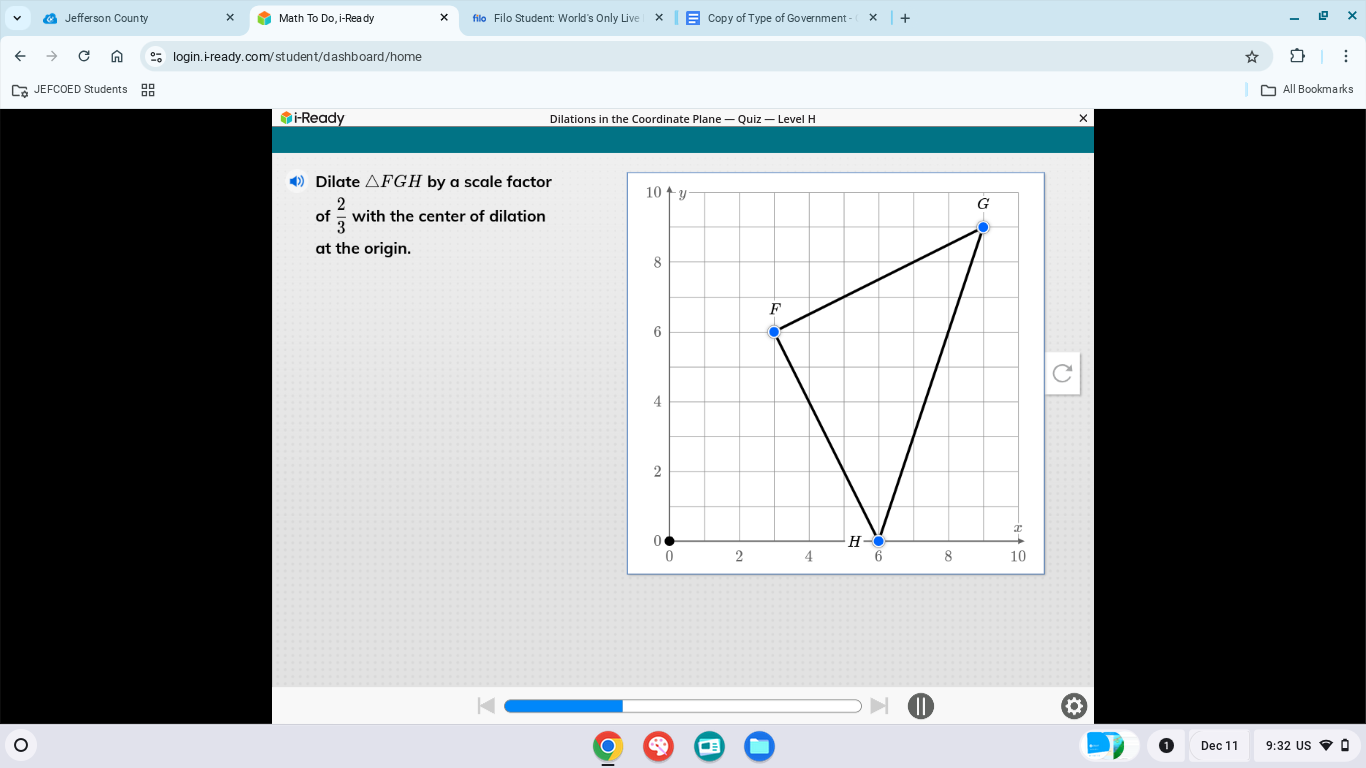This screenshot has width=1366, height=768.
Task: Click the i-Ready logo in the quiz header
Action: click(313, 118)
